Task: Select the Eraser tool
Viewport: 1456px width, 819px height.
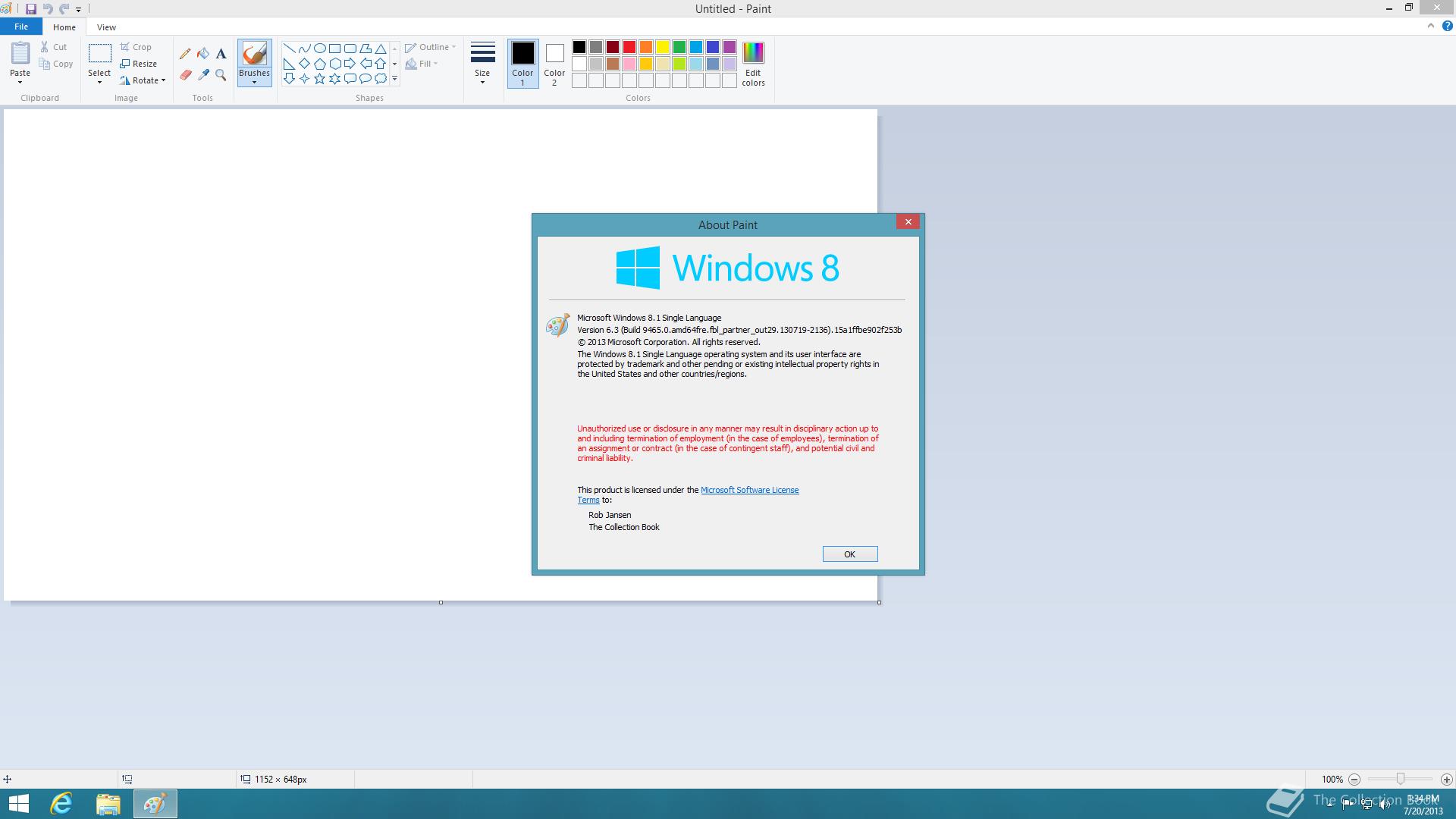Action: [185, 75]
